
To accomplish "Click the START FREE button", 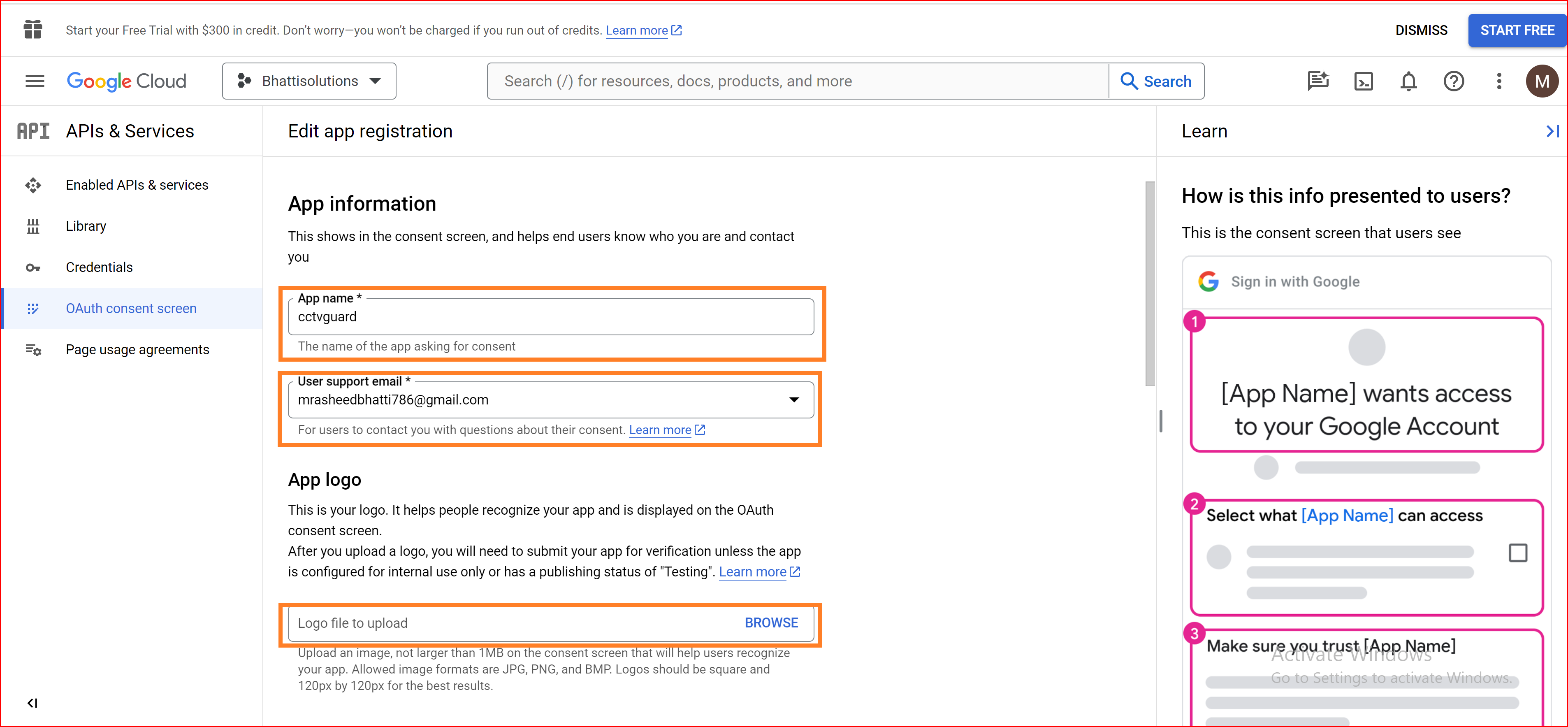I will (1517, 30).
